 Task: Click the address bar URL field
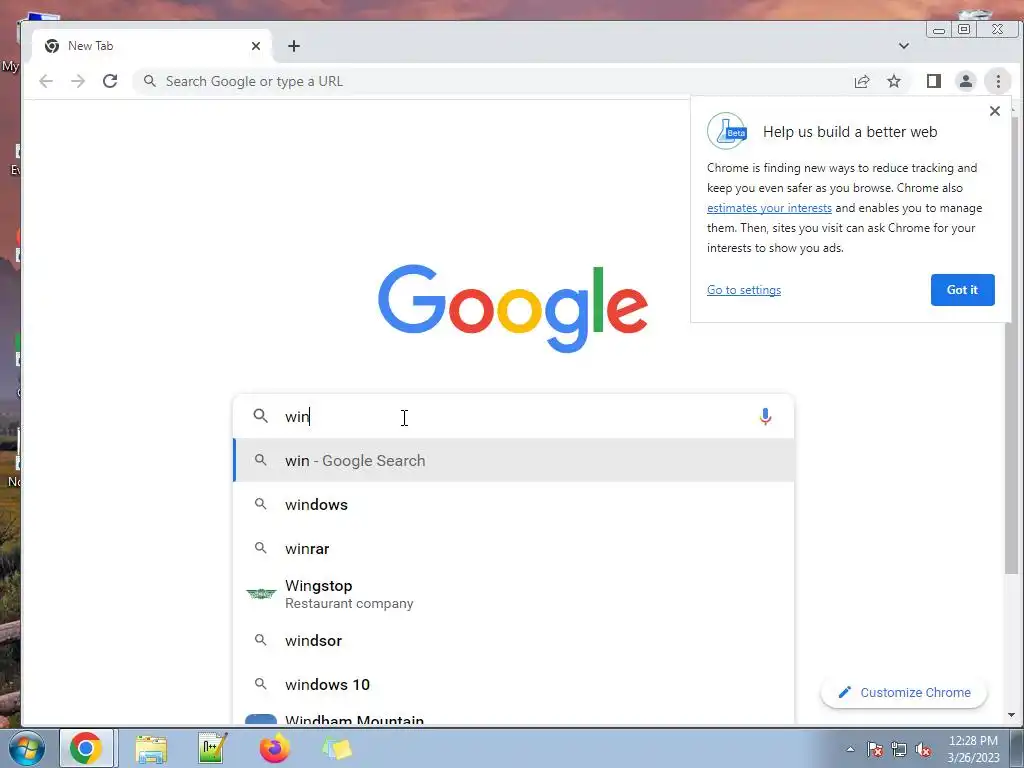pos(490,81)
